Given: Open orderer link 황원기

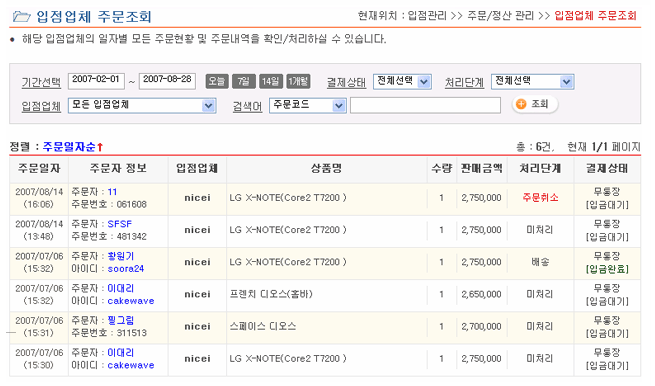Looking at the screenshot, I should coord(121,256).
